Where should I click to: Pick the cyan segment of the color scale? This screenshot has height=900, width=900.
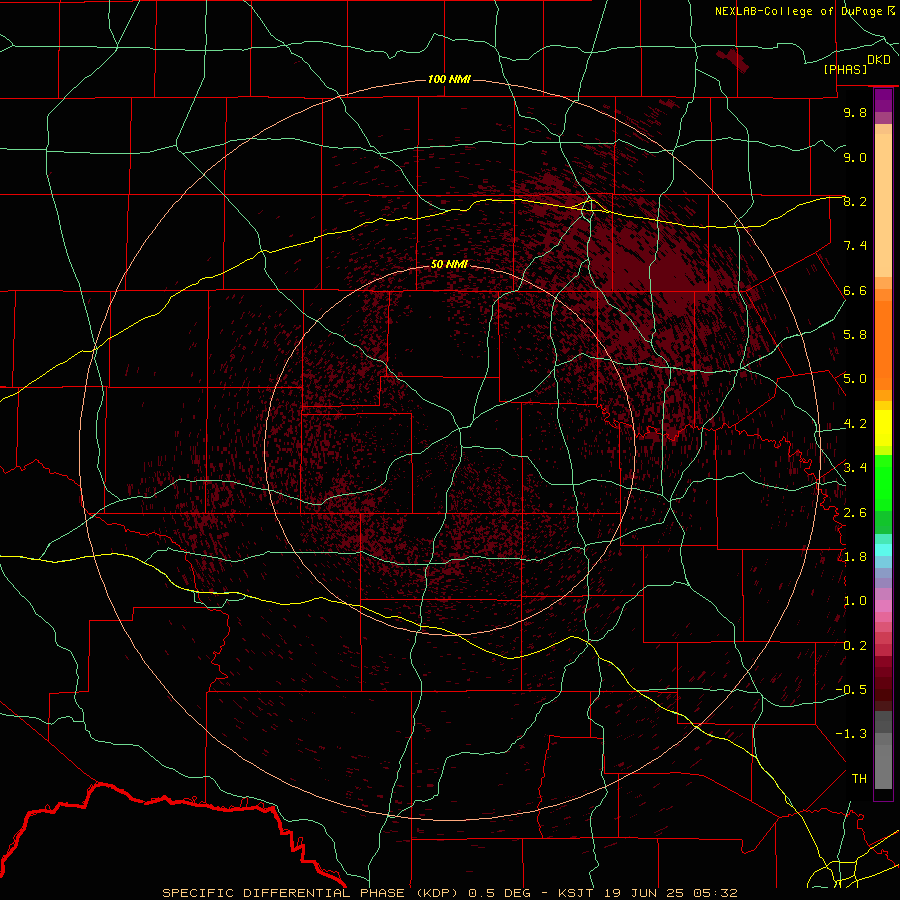(883, 550)
